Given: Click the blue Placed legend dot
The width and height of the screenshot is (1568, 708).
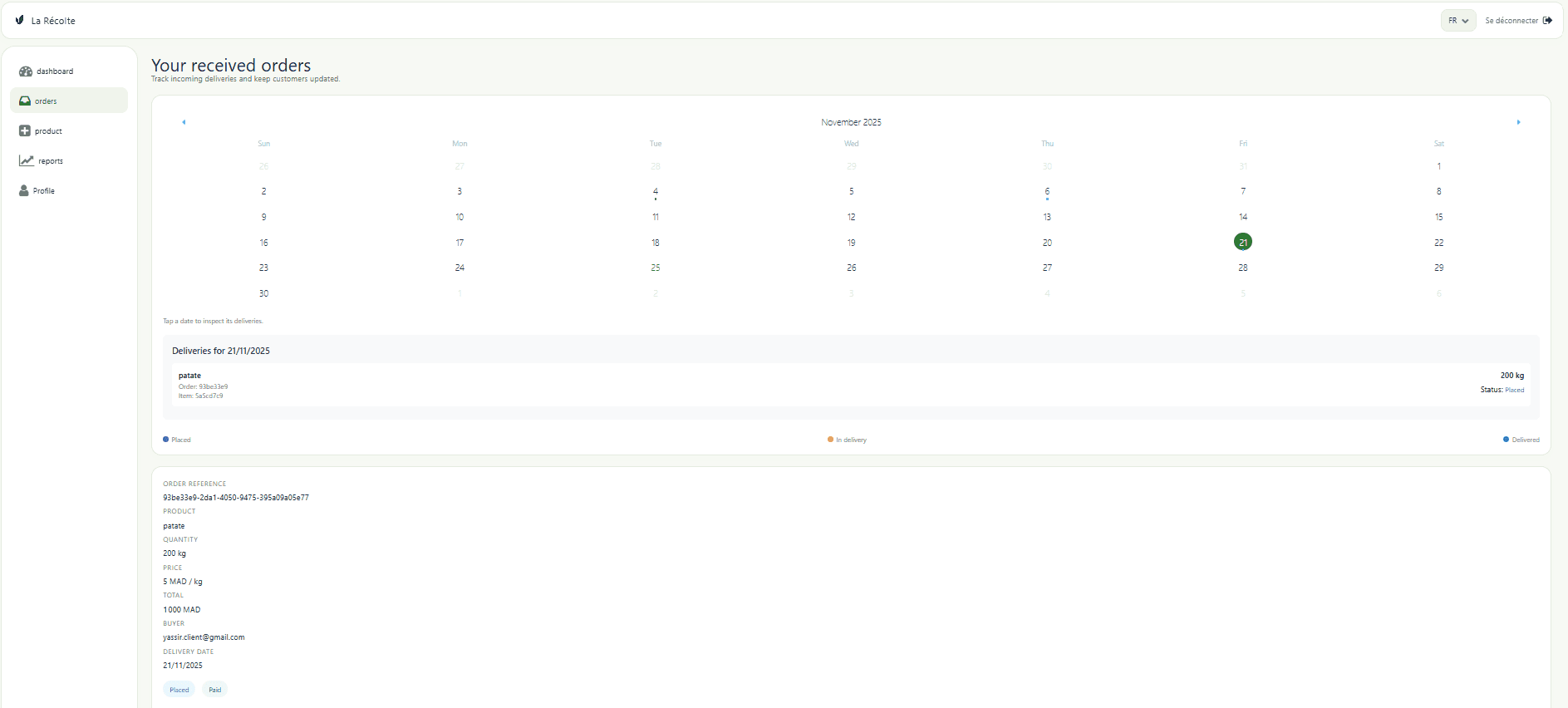Looking at the screenshot, I should click(x=166, y=440).
